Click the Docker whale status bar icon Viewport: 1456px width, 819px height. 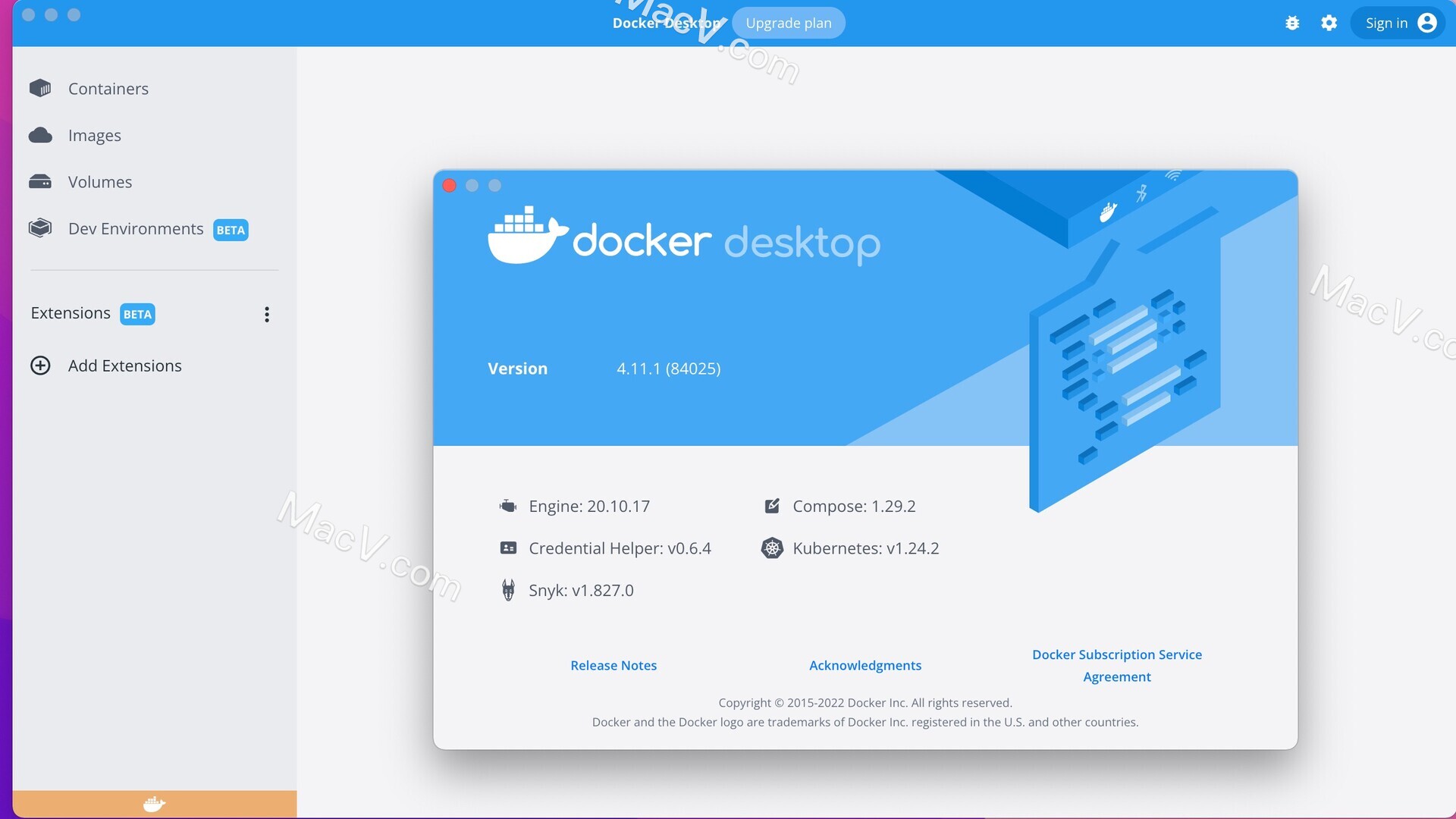(154, 804)
